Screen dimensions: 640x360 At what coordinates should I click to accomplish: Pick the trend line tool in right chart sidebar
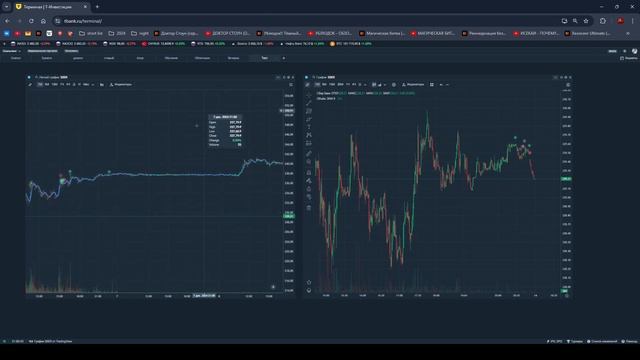tap(309, 102)
